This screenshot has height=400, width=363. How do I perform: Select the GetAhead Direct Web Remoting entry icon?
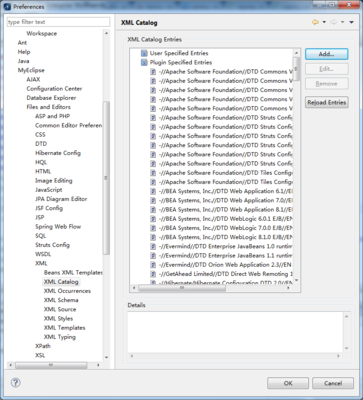pos(153,274)
